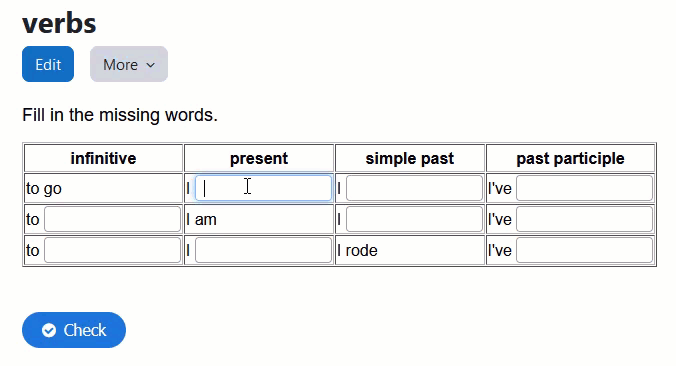Viewport: 676px width, 366px height.
Task: Click the past participle field in the I rode row
Action: coord(585,250)
